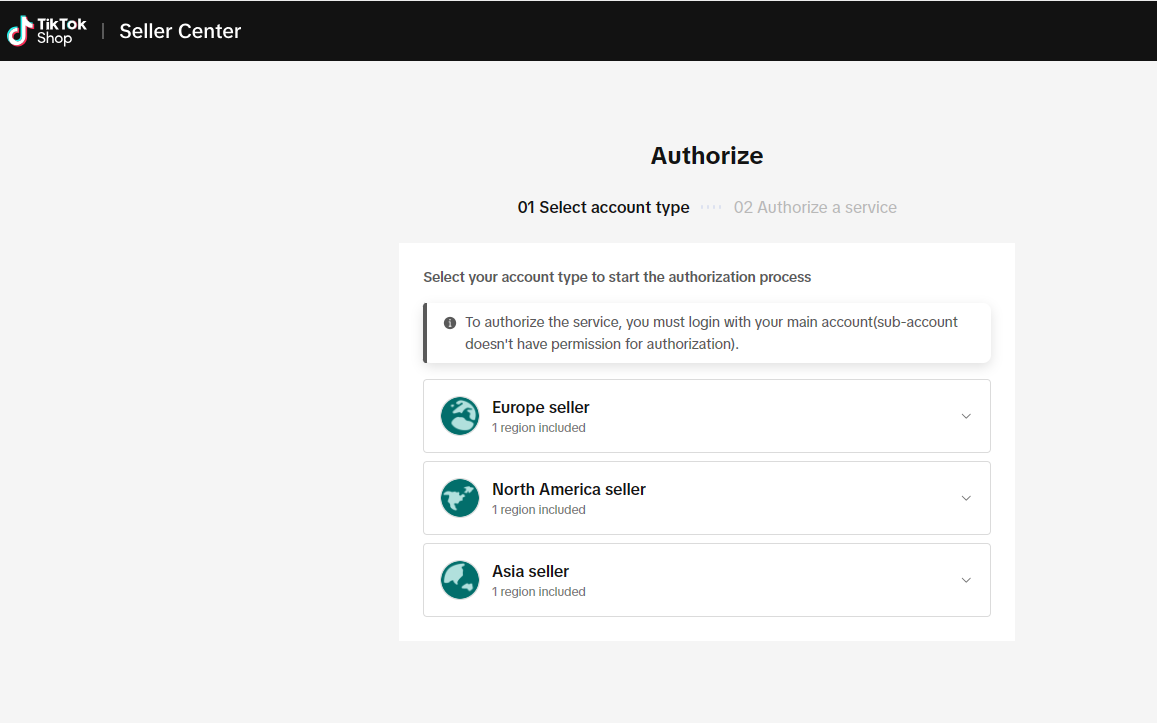The width and height of the screenshot is (1157, 723).
Task: Click the info icon in the notice
Action: tap(450, 323)
